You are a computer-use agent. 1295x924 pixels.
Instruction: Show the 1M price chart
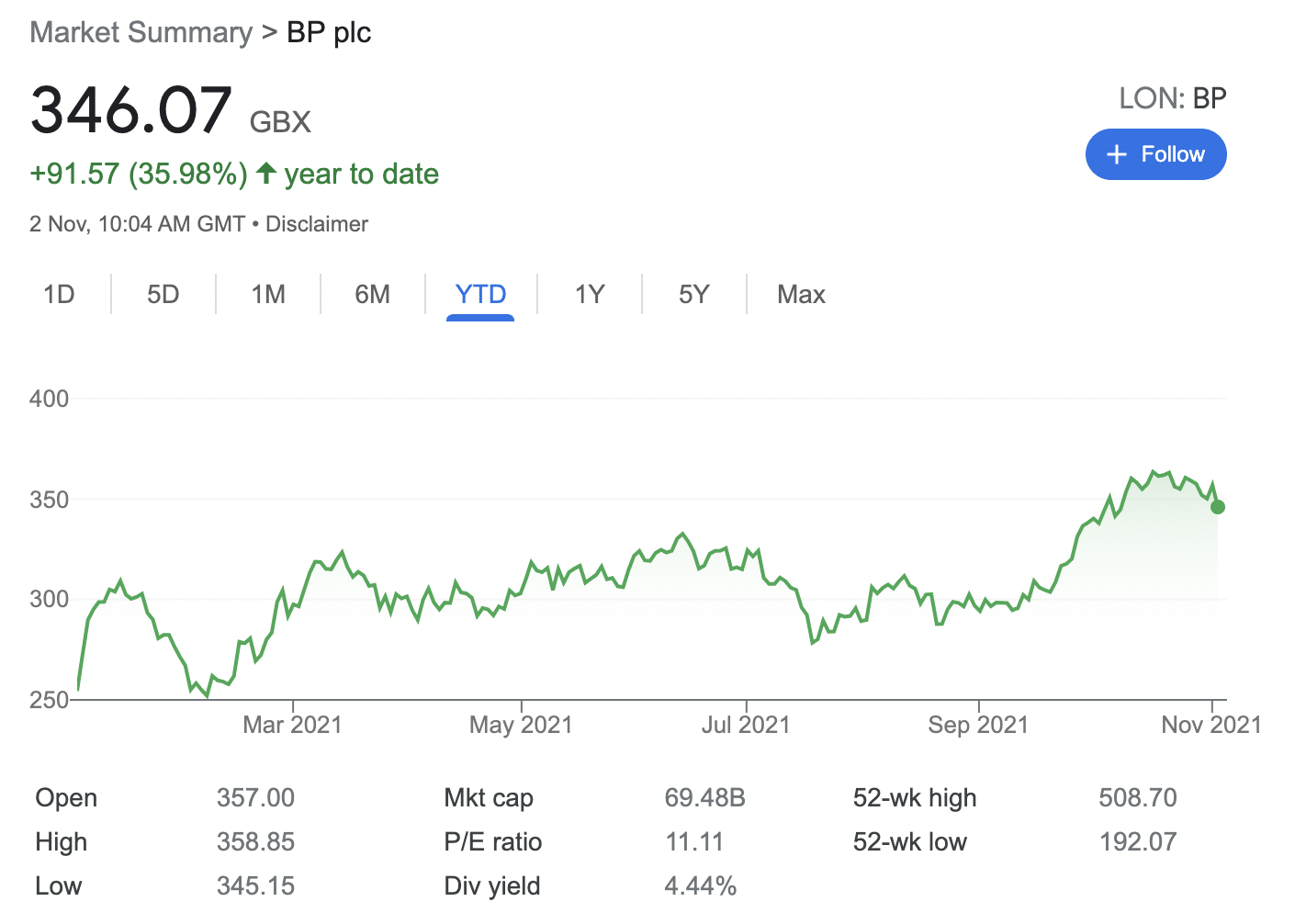point(268,295)
